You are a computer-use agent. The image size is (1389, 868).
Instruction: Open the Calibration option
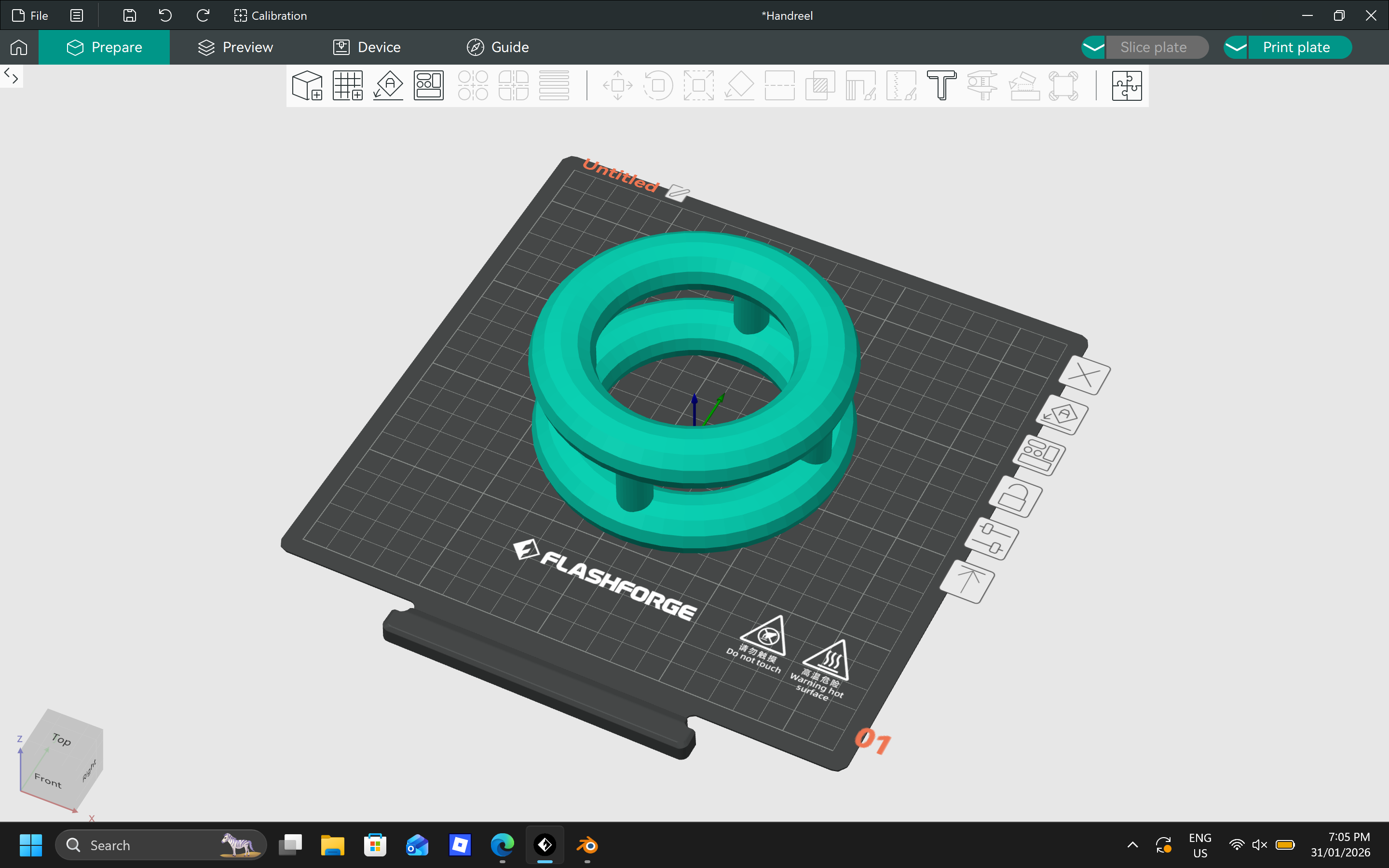click(271, 15)
